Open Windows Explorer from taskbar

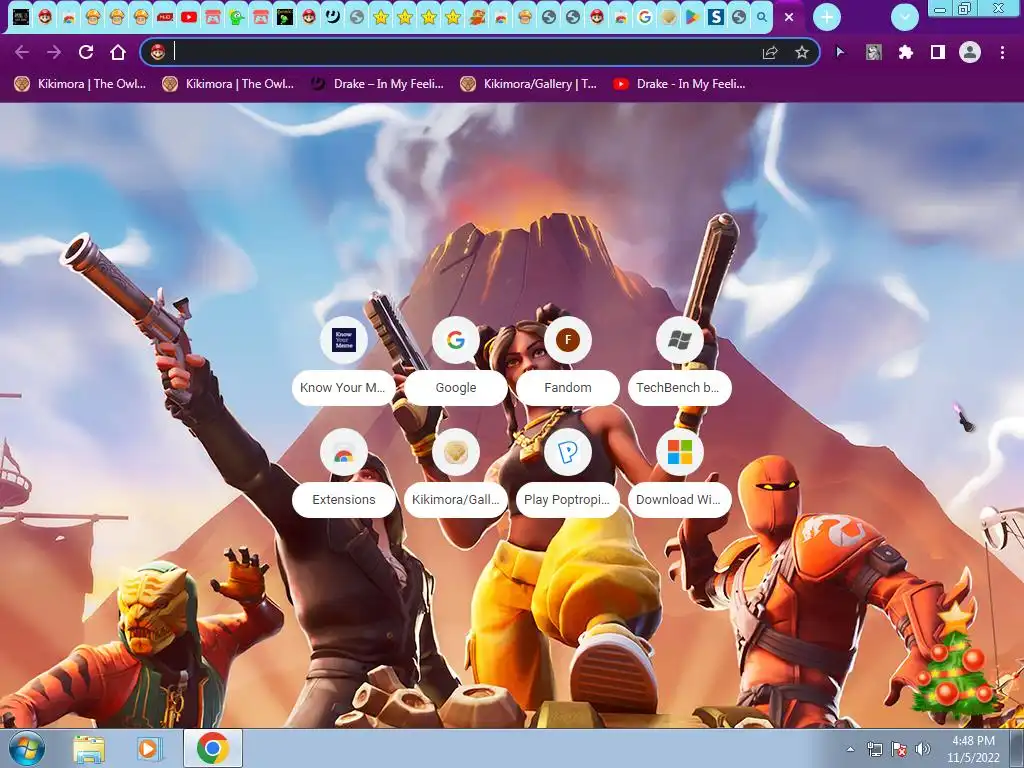pyautogui.click(x=89, y=748)
